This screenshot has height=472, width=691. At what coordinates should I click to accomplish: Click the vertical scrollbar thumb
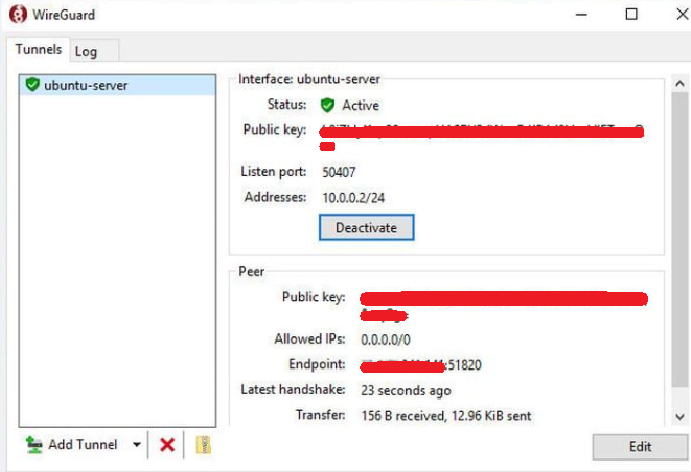tap(680, 239)
